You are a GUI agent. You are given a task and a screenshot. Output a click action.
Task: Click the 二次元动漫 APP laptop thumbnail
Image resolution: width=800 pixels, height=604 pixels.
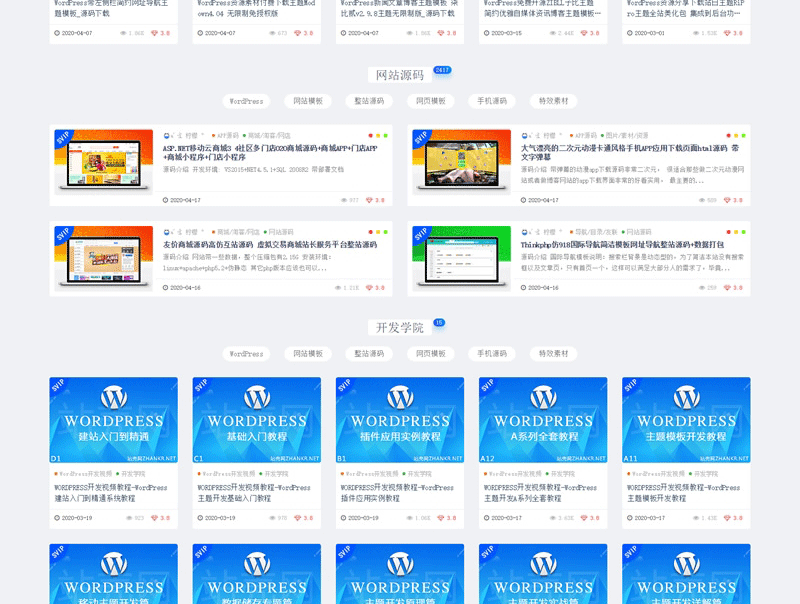[462, 162]
